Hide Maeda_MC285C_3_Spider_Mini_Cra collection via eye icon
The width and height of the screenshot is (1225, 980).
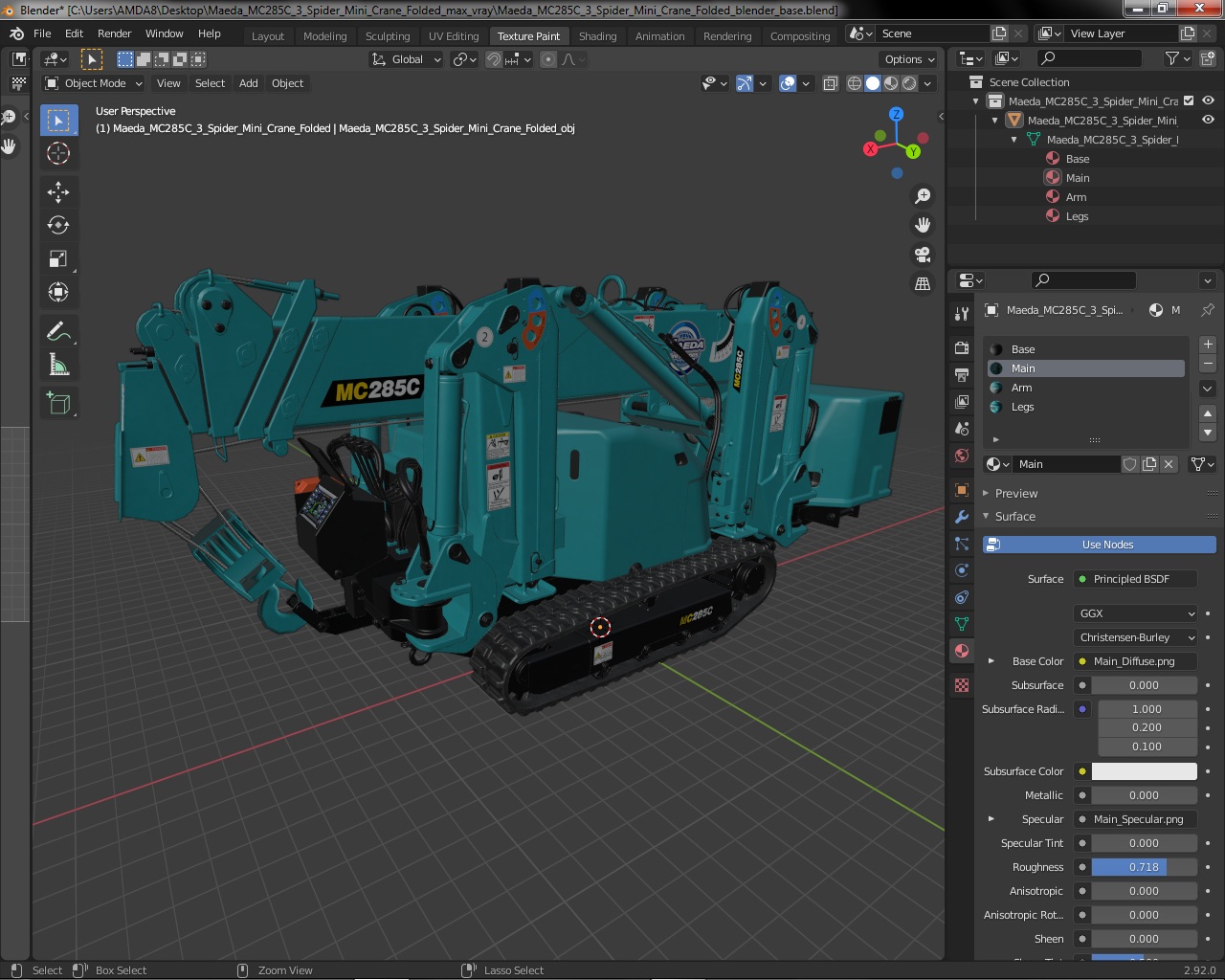[1208, 100]
